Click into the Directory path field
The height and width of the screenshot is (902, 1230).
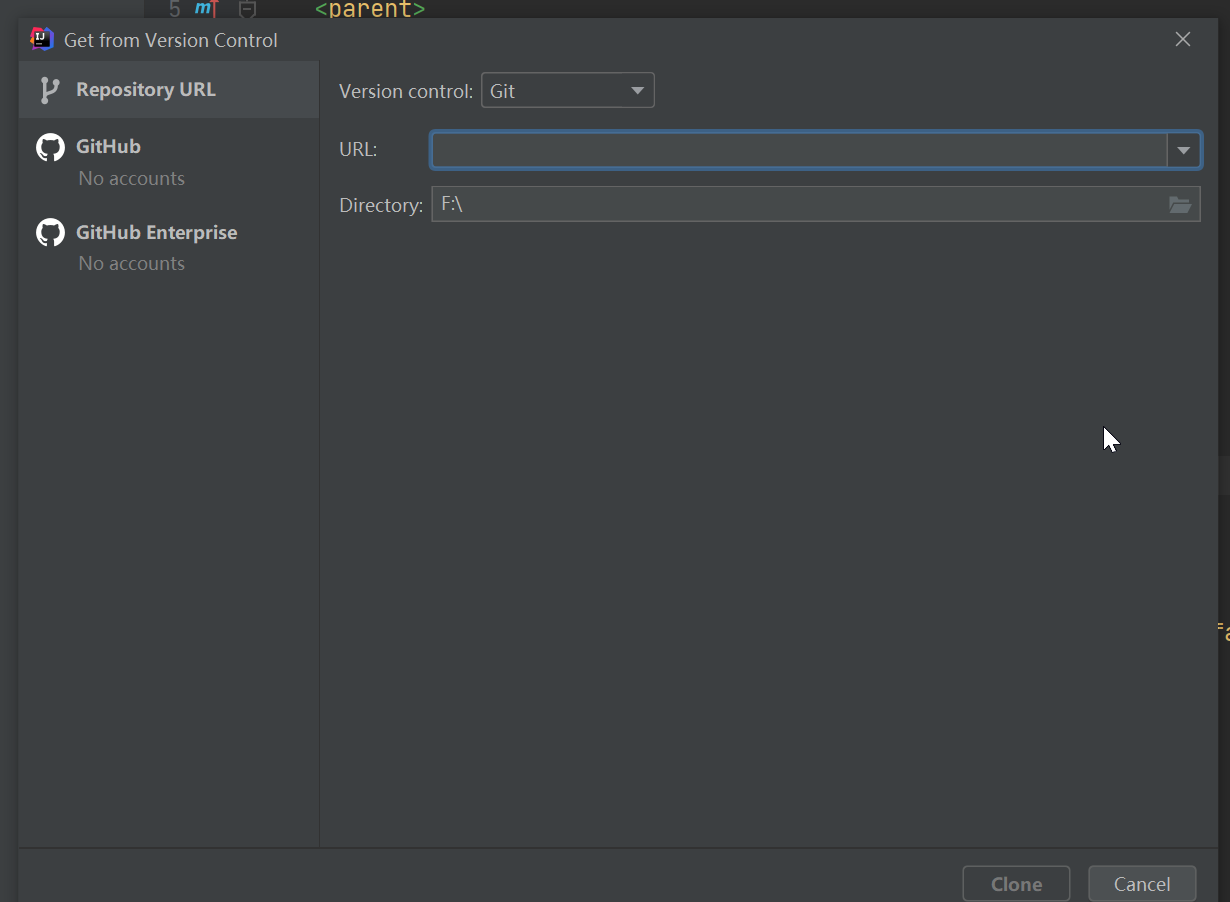(x=799, y=205)
